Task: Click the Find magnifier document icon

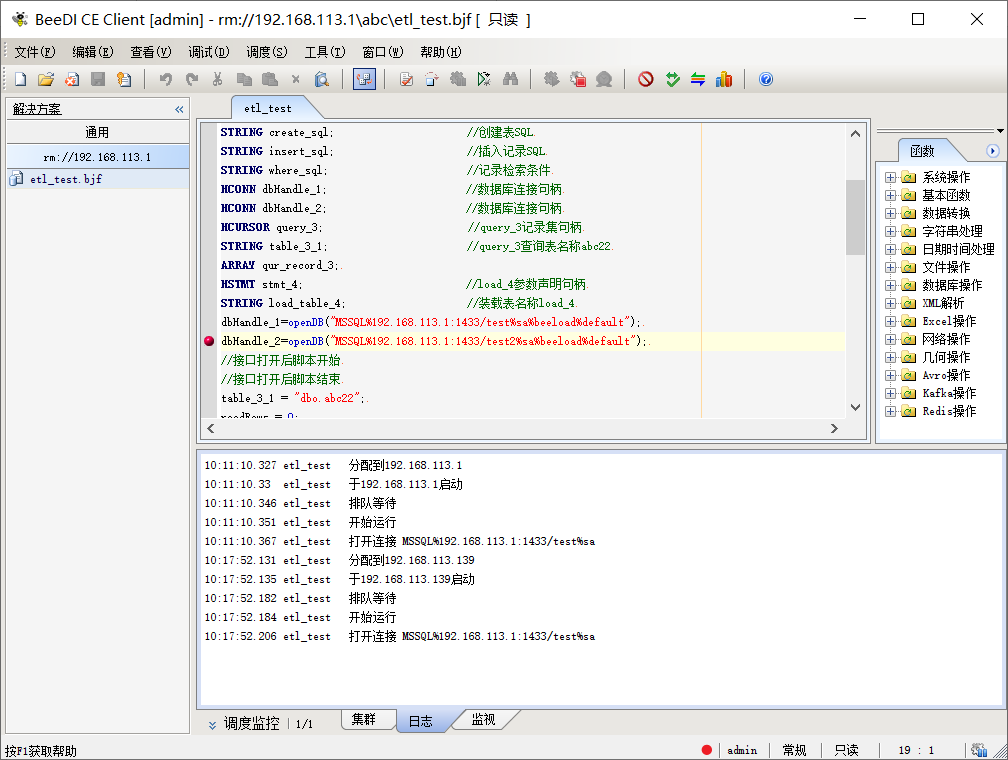Action: pos(321,79)
